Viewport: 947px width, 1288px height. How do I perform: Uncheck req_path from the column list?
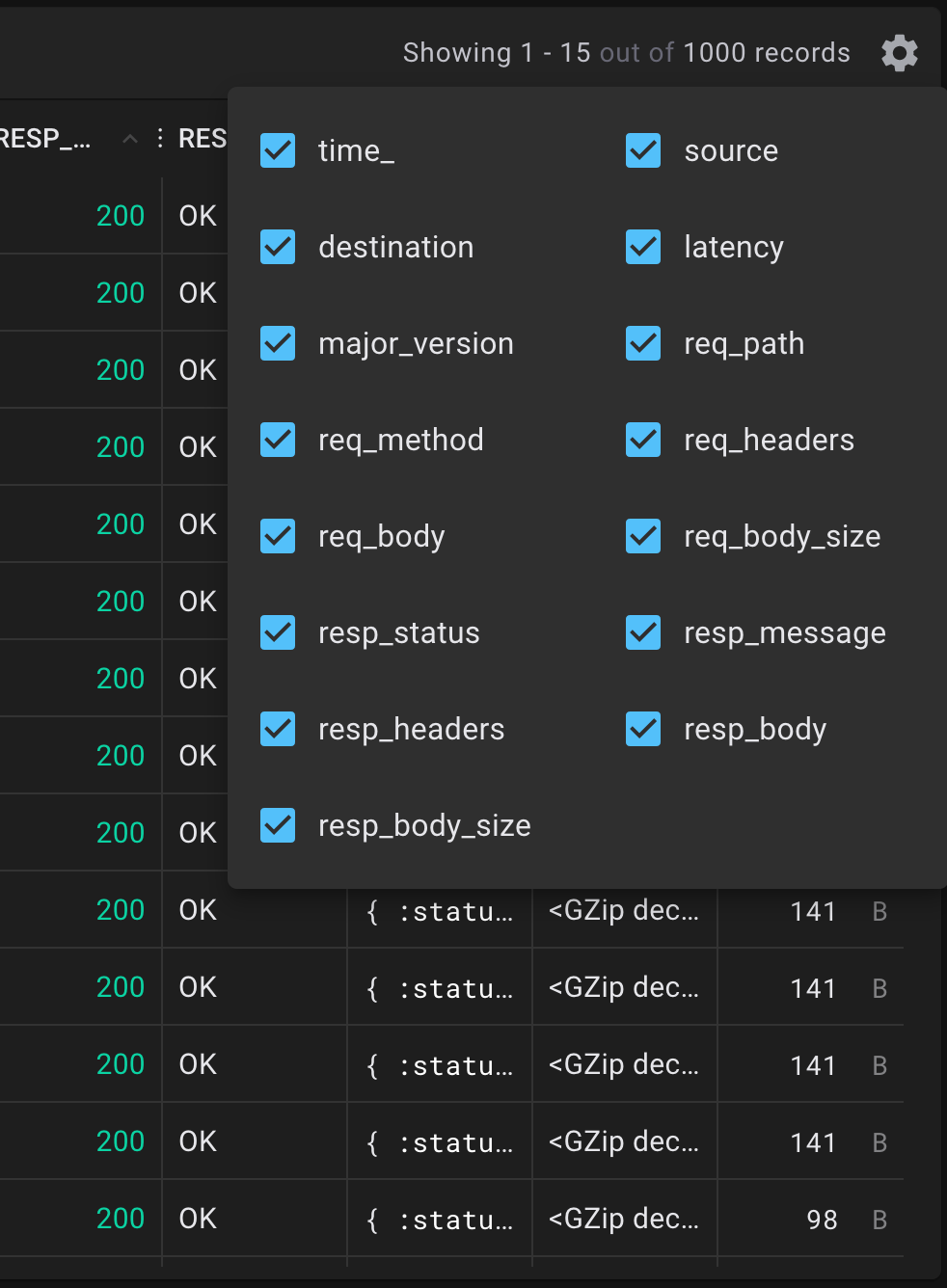point(642,343)
